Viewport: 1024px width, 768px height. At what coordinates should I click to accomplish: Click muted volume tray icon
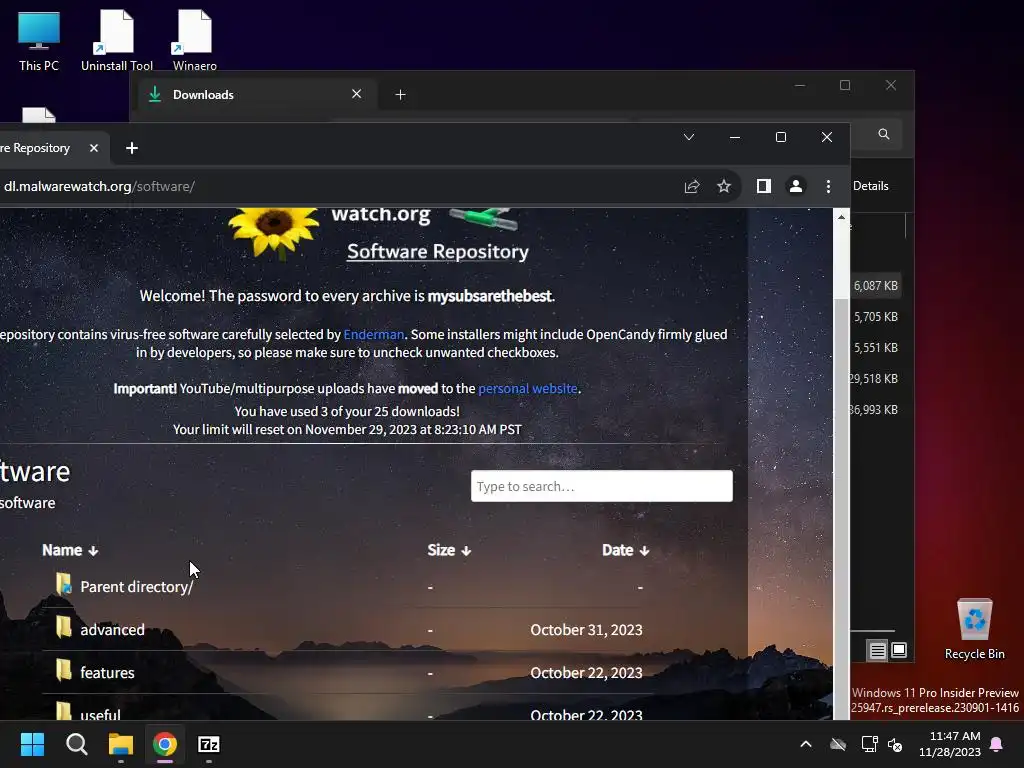(x=895, y=744)
